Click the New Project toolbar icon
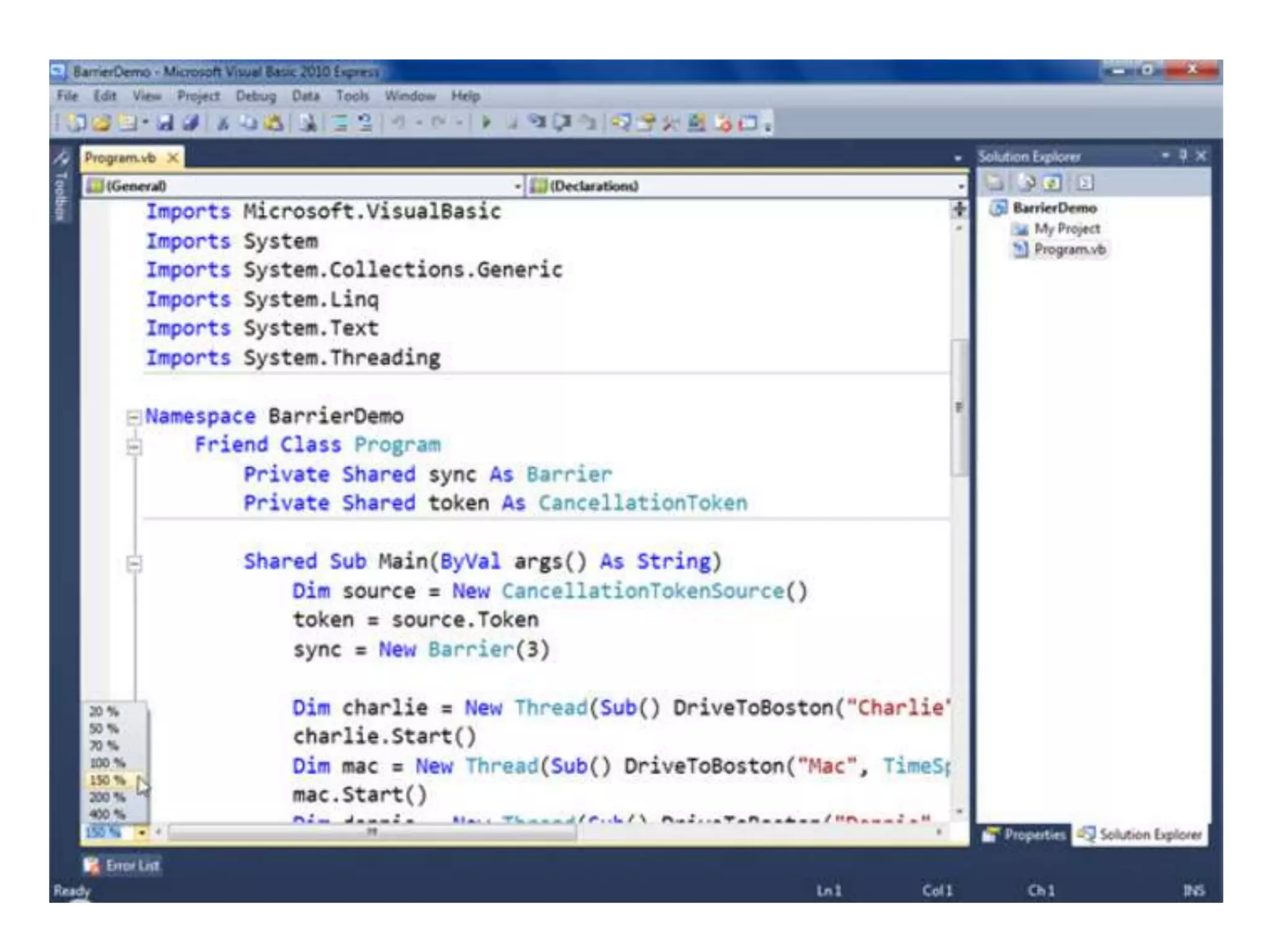This screenshot has height=952, width=1270. pos(76,123)
